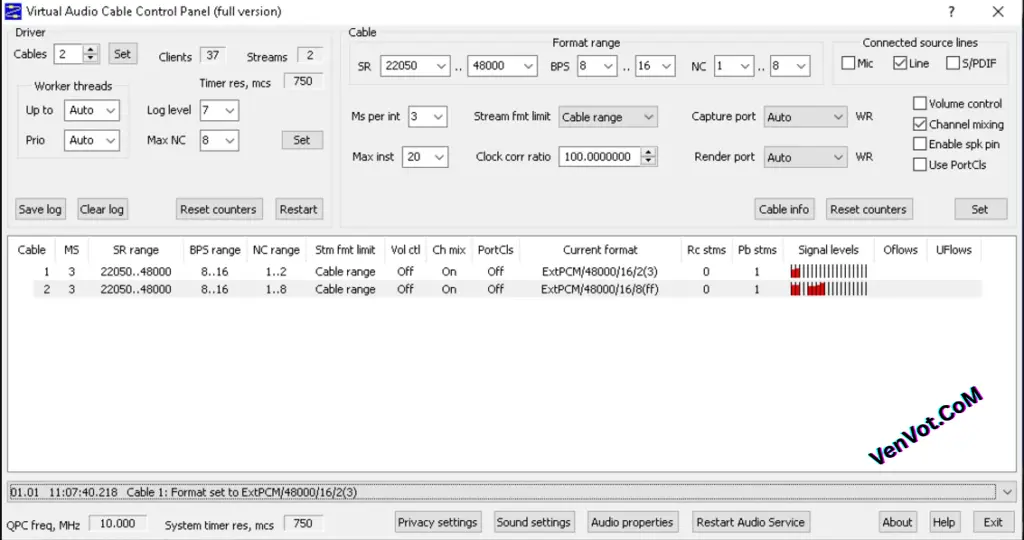Click the Signal levels column header

tap(829, 250)
